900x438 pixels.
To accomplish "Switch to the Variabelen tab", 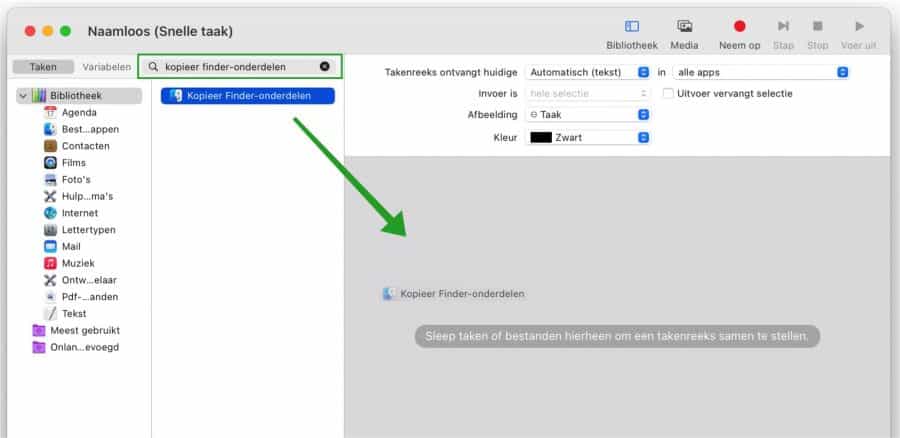I will [106, 67].
